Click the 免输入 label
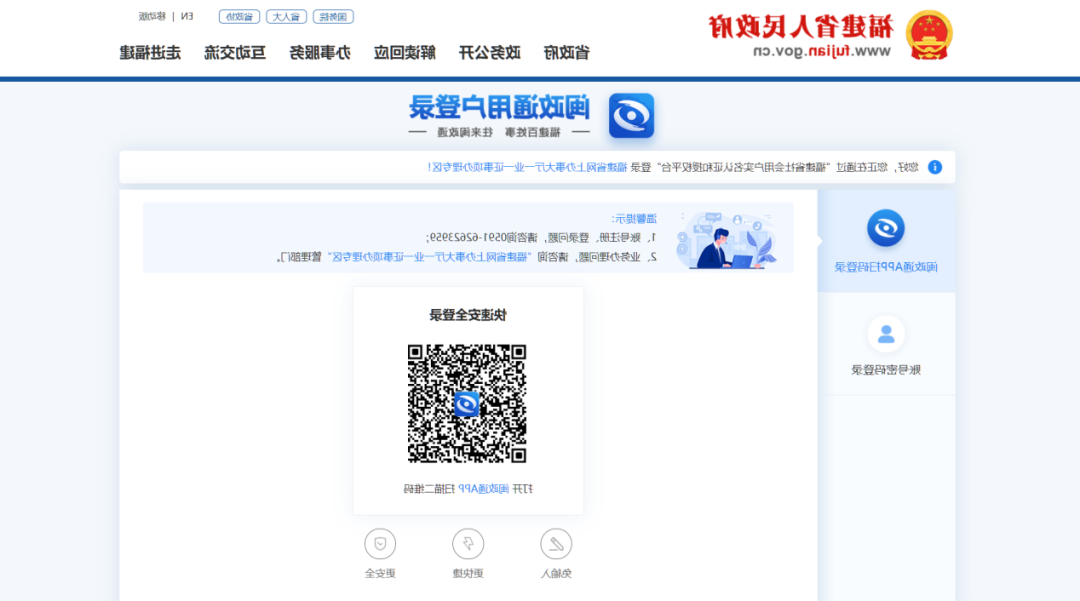Image resolution: width=1080 pixels, height=601 pixels. 556,573
